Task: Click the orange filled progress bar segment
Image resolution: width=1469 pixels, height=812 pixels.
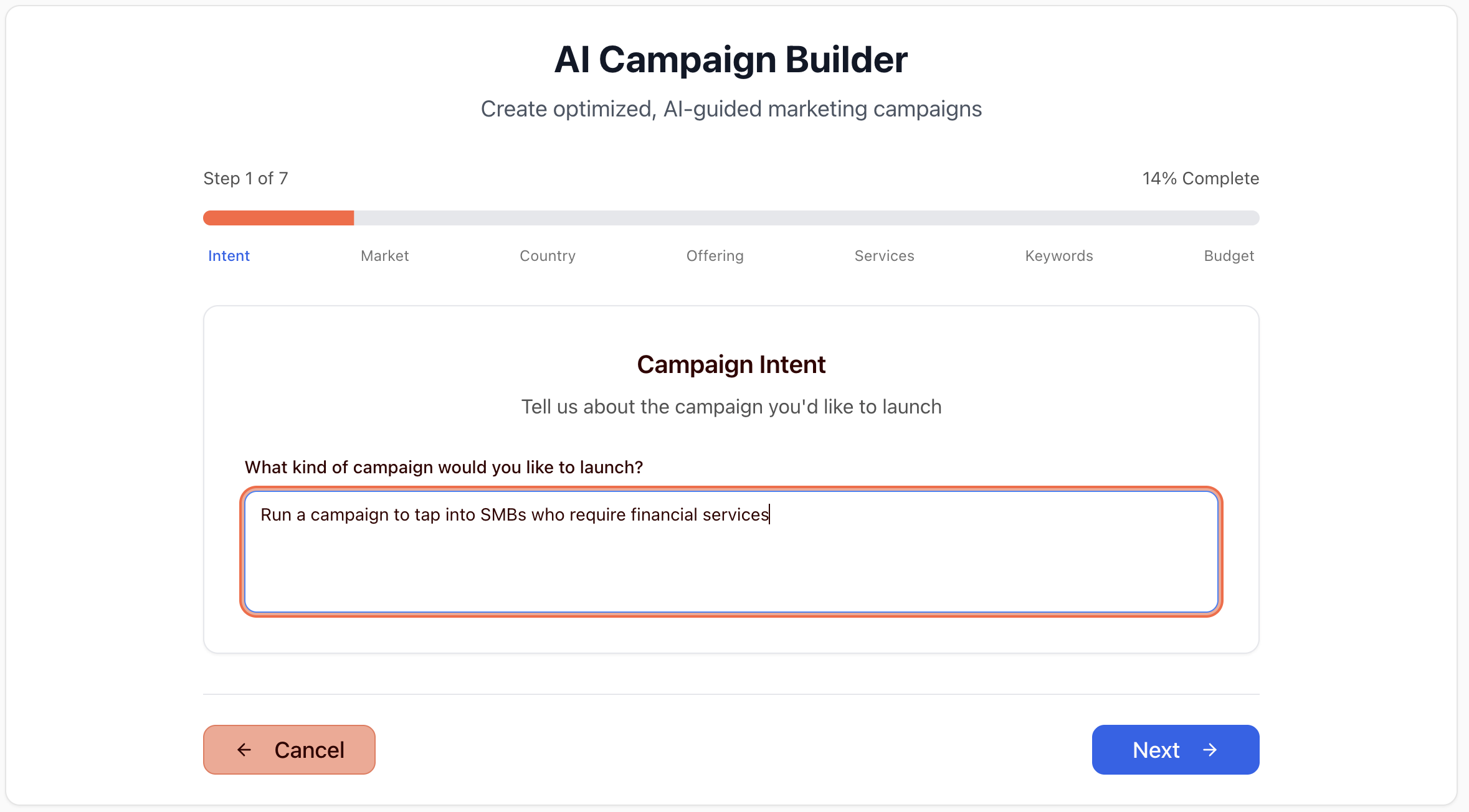Action: [278, 218]
